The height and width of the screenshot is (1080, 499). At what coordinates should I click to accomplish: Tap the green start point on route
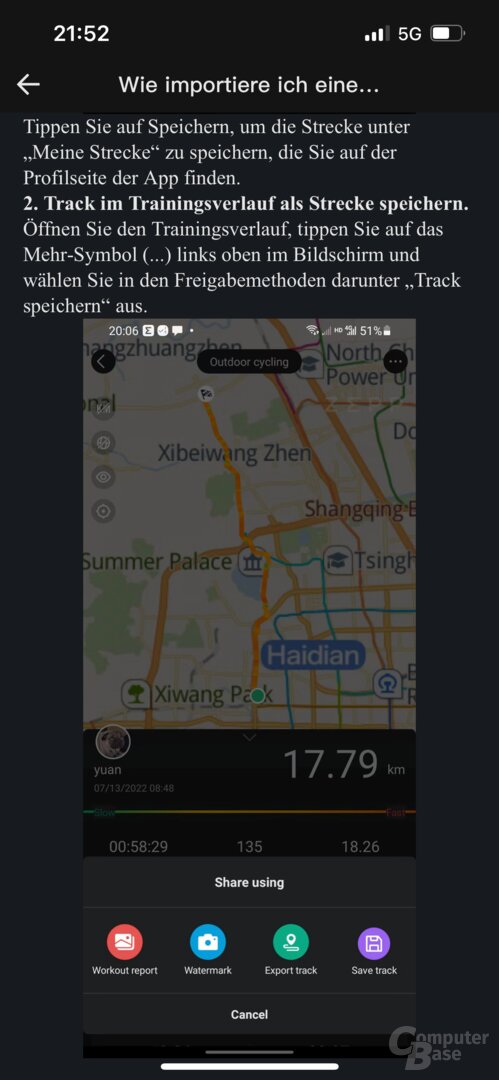(257, 696)
